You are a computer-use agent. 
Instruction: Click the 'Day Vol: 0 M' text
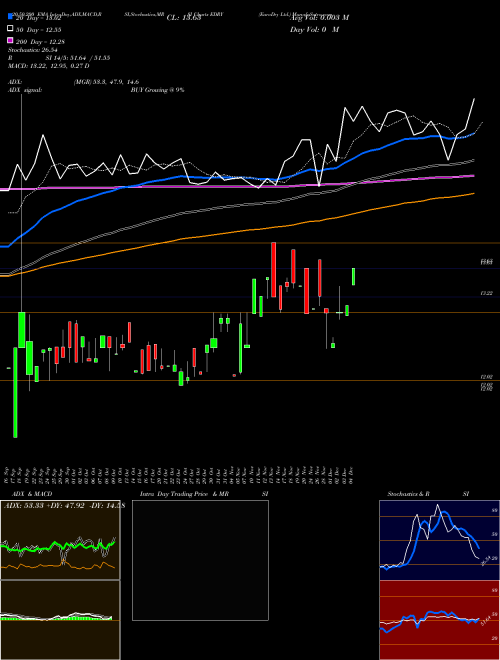tap(314, 30)
